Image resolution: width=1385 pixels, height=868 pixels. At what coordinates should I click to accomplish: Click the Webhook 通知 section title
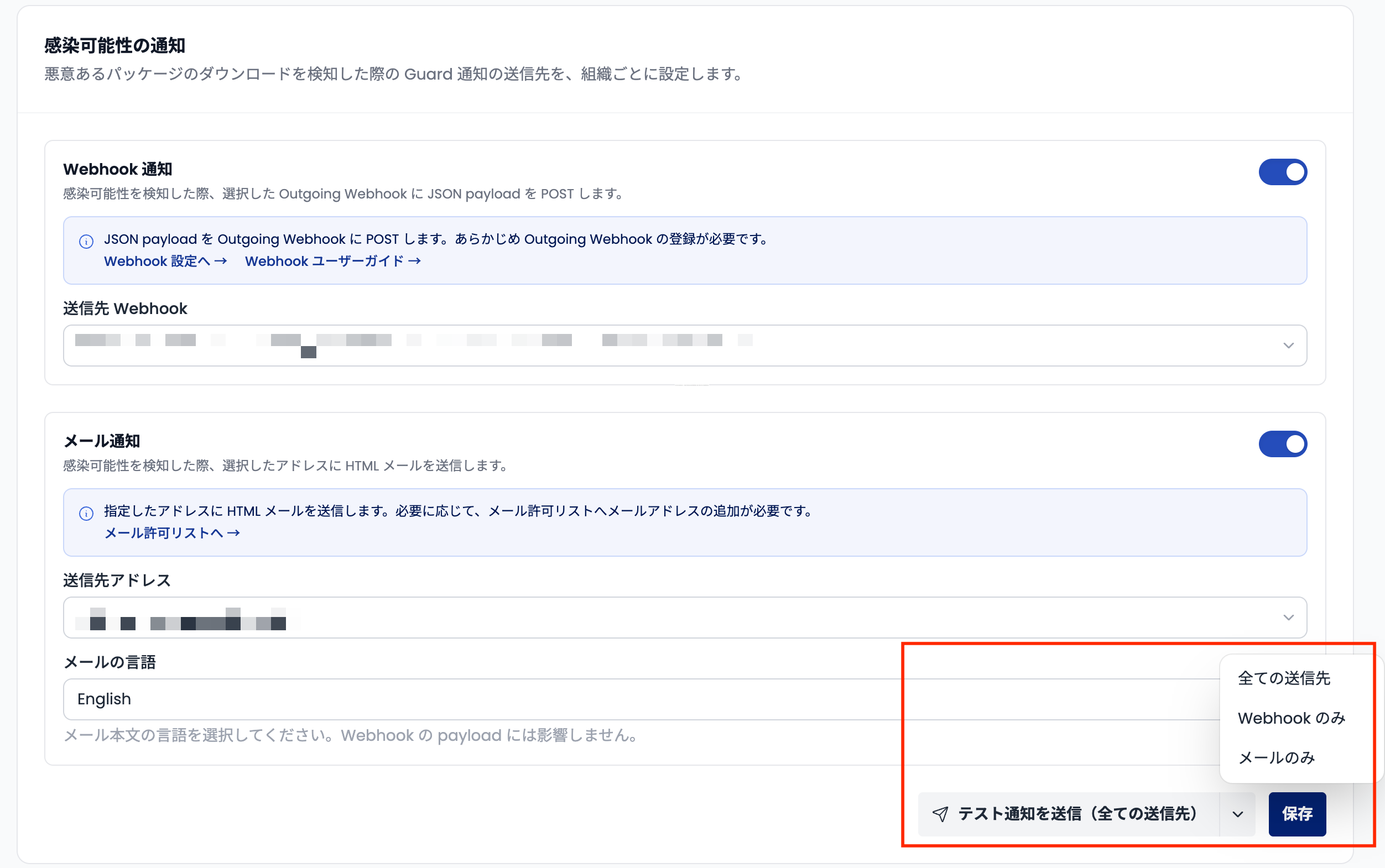coord(118,169)
